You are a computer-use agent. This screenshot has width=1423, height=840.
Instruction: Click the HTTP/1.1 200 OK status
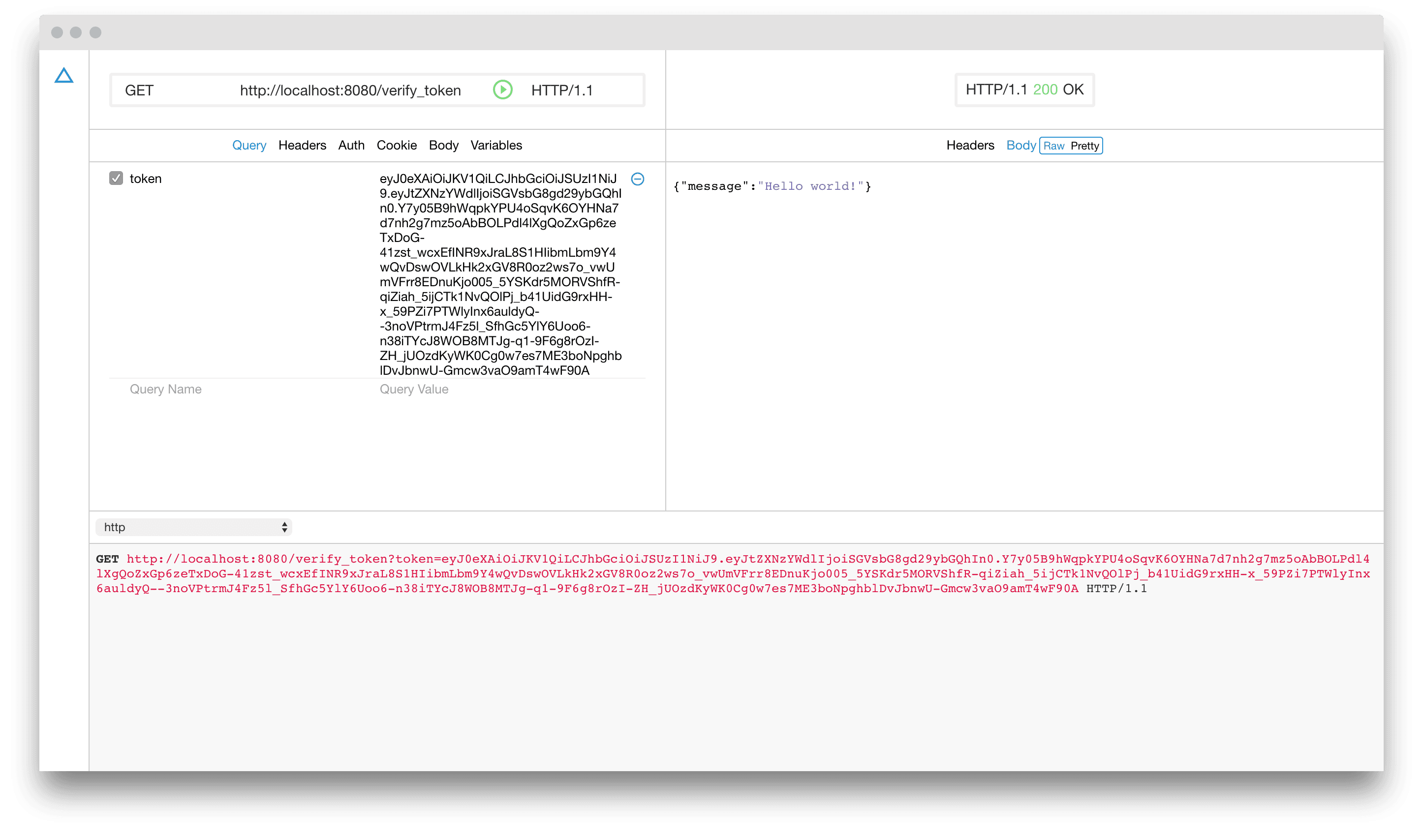pos(1024,90)
